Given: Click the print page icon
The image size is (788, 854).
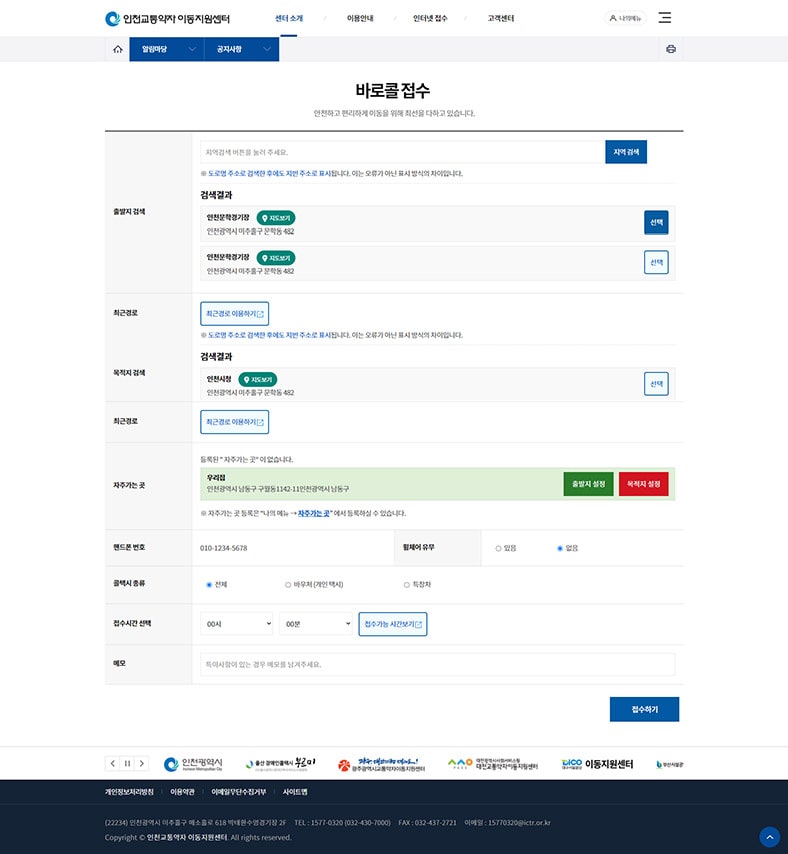Looking at the screenshot, I should tap(671, 49).
